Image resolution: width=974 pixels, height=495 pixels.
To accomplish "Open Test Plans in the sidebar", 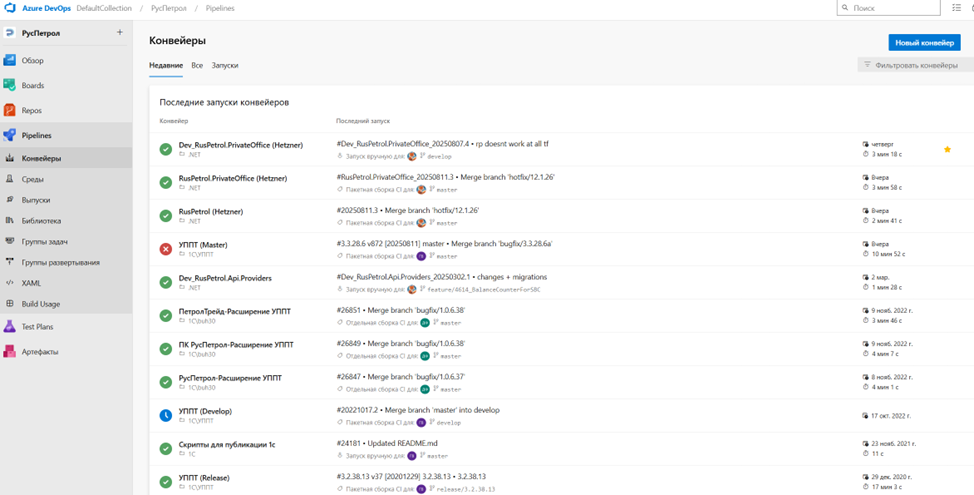I will pos(36,326).
